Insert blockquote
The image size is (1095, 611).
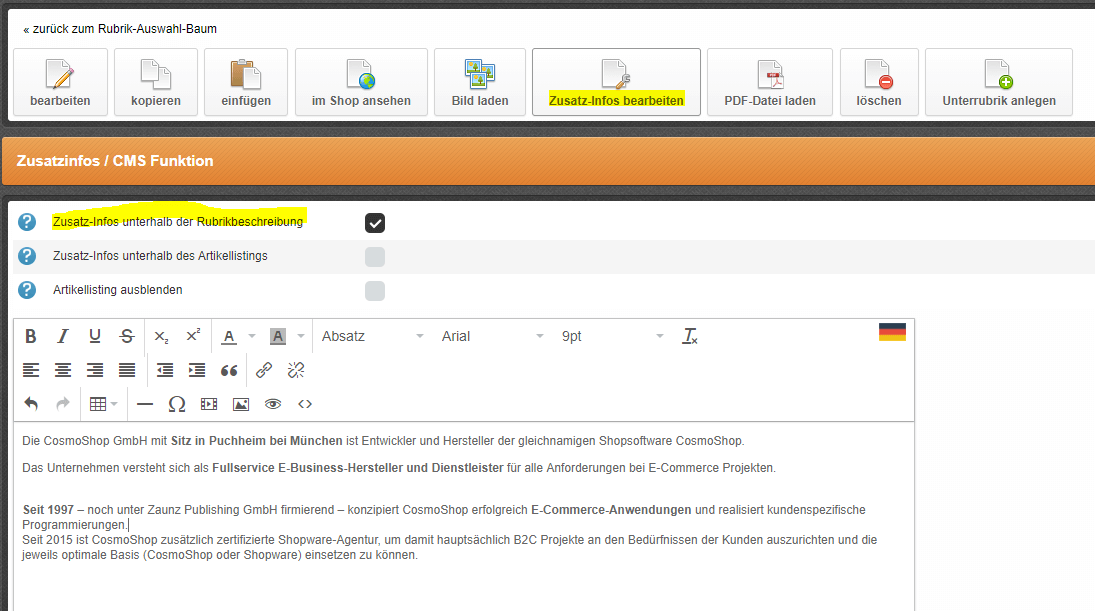[229, 370]
